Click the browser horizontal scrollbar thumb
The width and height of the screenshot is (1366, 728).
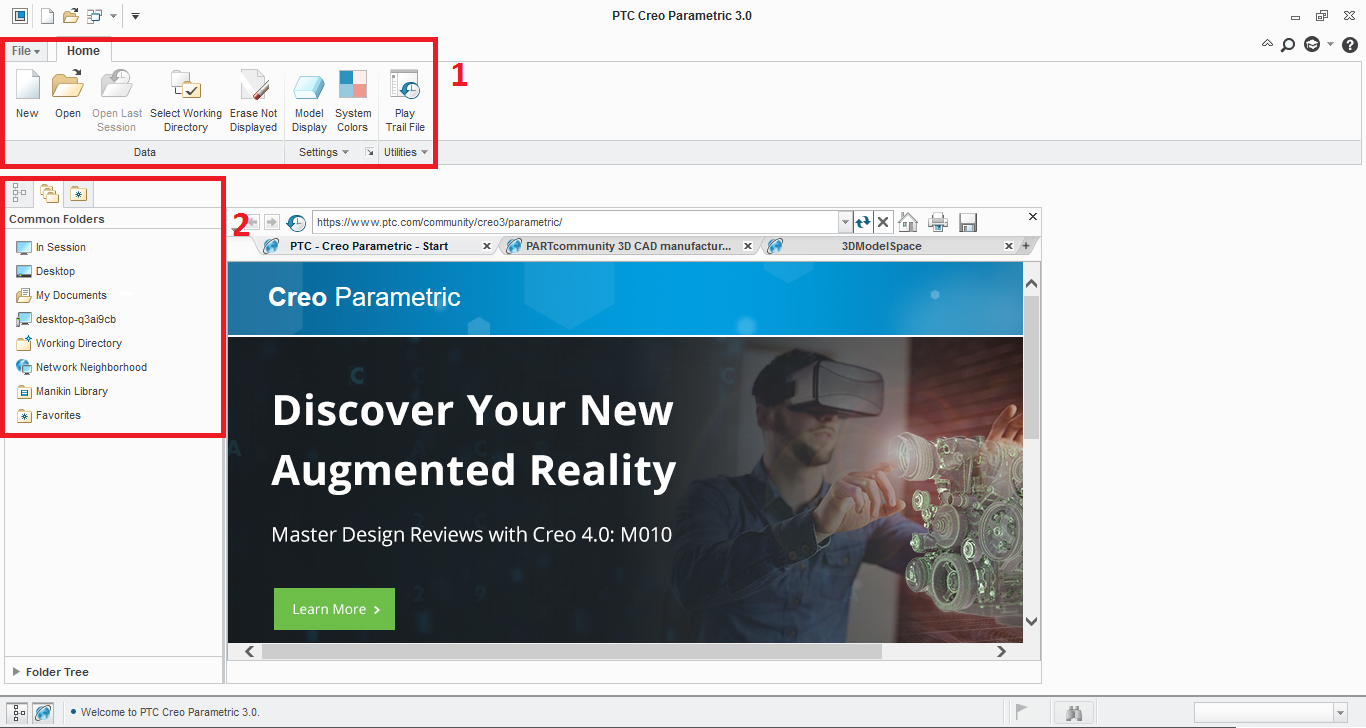tap(572, 651)
